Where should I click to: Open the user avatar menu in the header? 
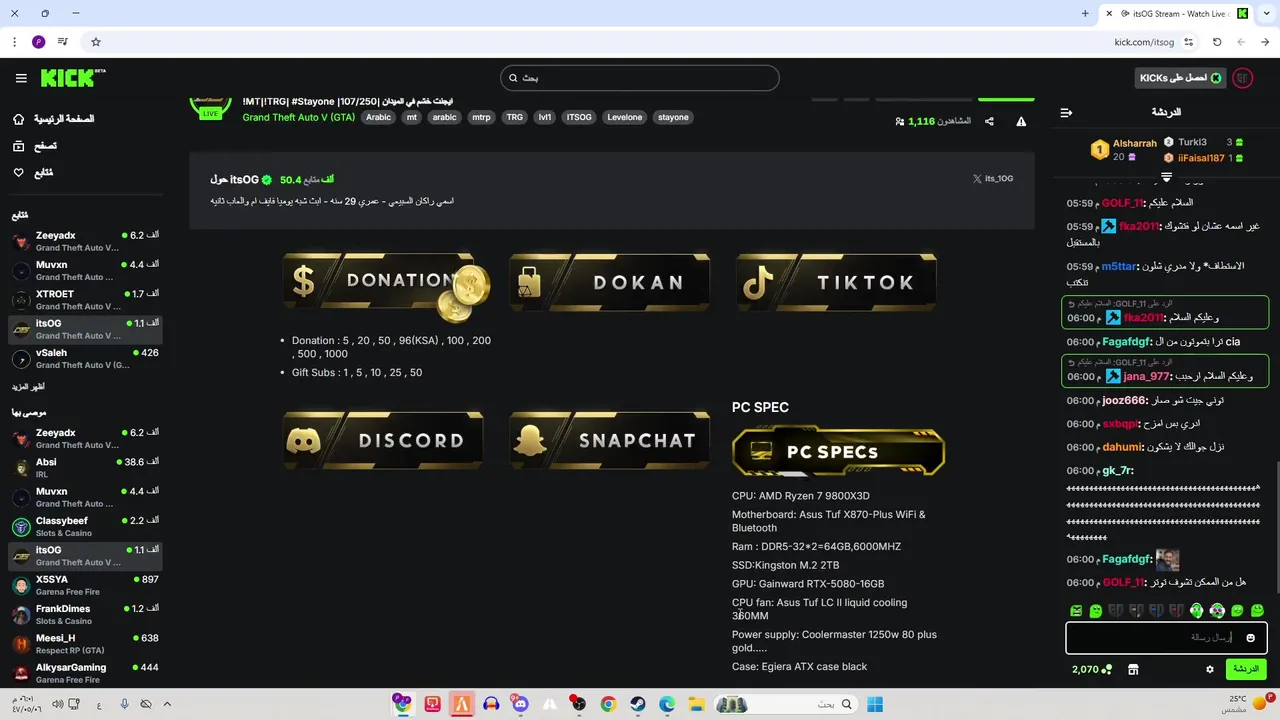coord(1243,78)
